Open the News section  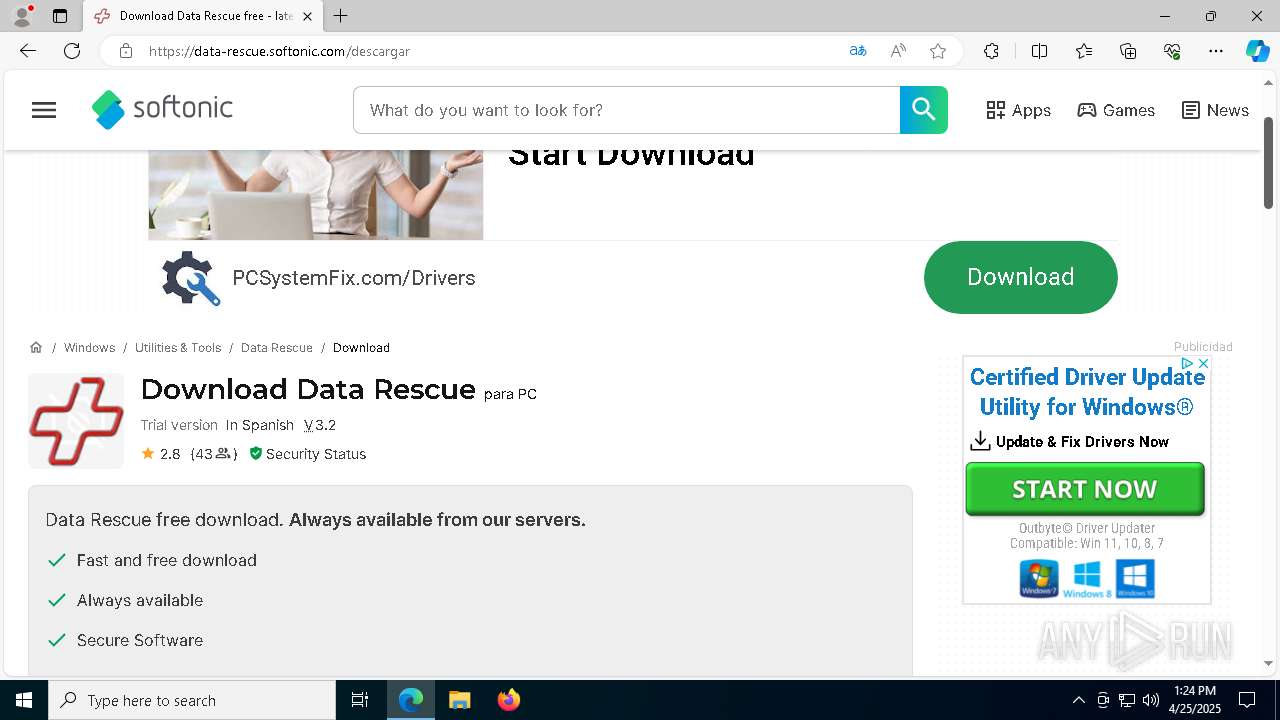[x=1215, y=110]
